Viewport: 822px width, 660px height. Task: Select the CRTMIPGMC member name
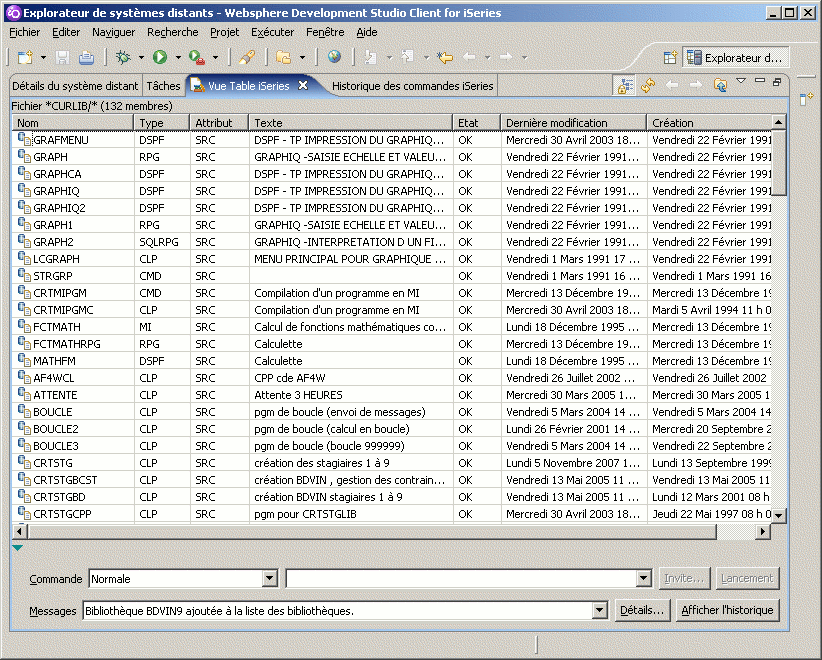63,310
